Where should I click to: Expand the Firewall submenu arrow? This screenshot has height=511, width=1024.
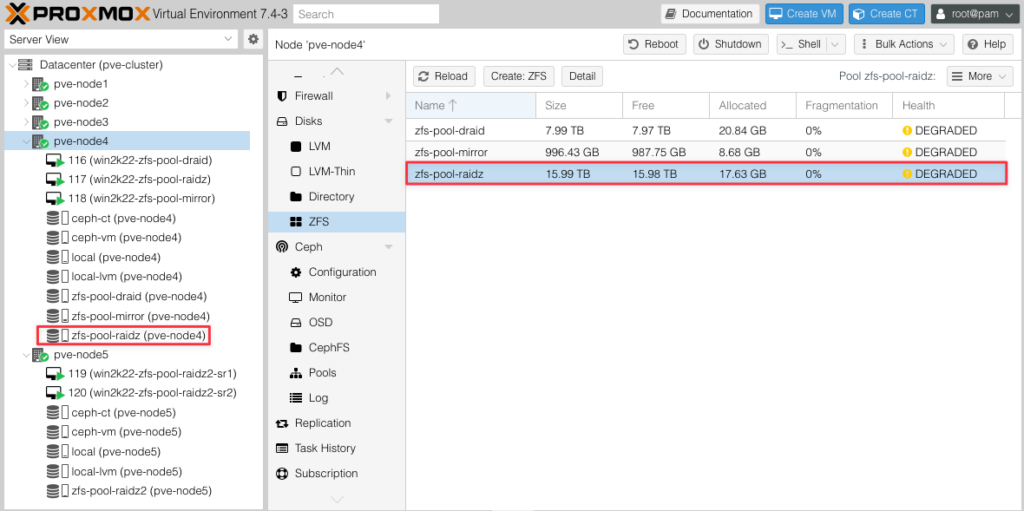(x=389, y=96)
